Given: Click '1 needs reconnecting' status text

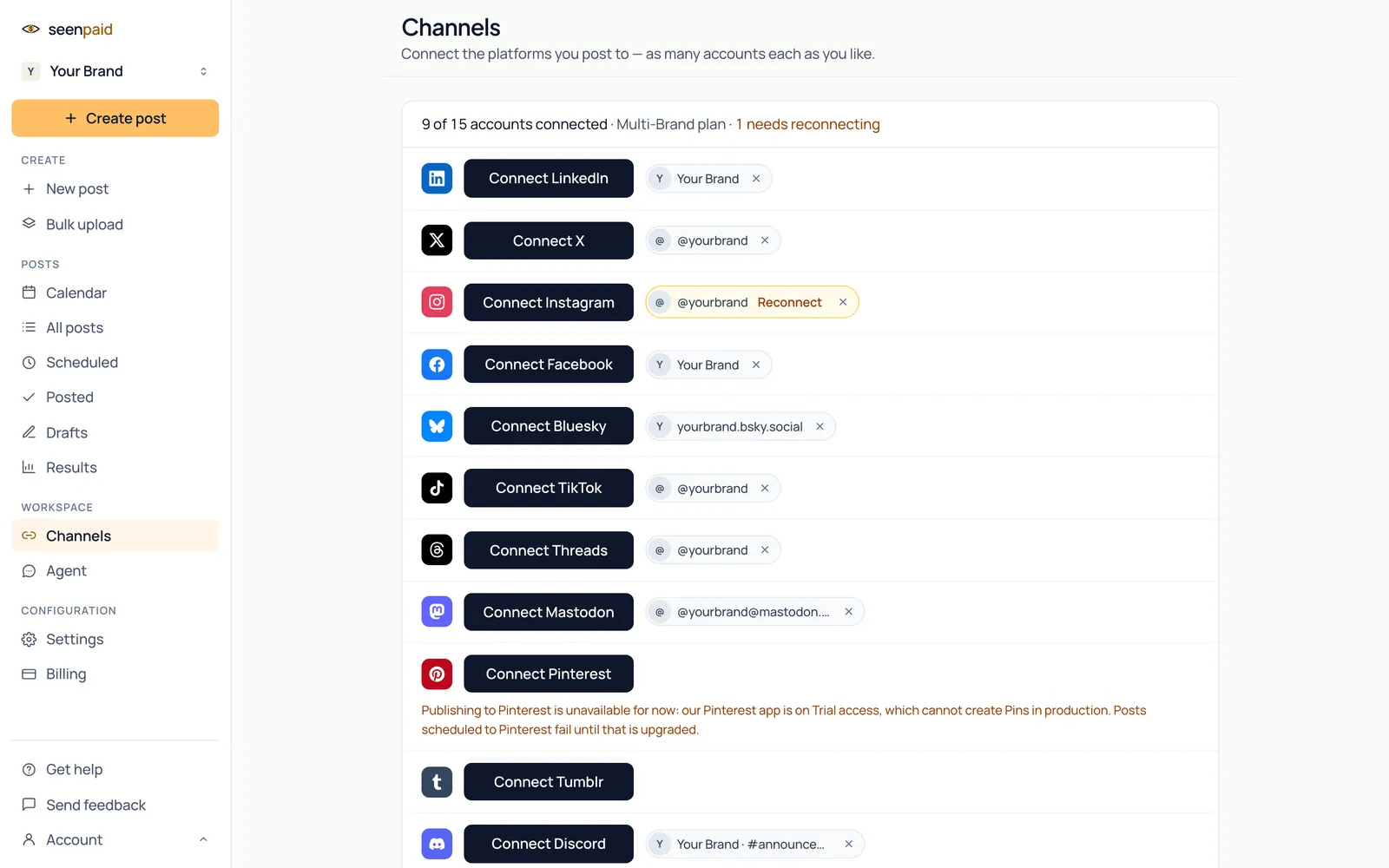Looking at the screenshot, I should click(x=808, y=124).
